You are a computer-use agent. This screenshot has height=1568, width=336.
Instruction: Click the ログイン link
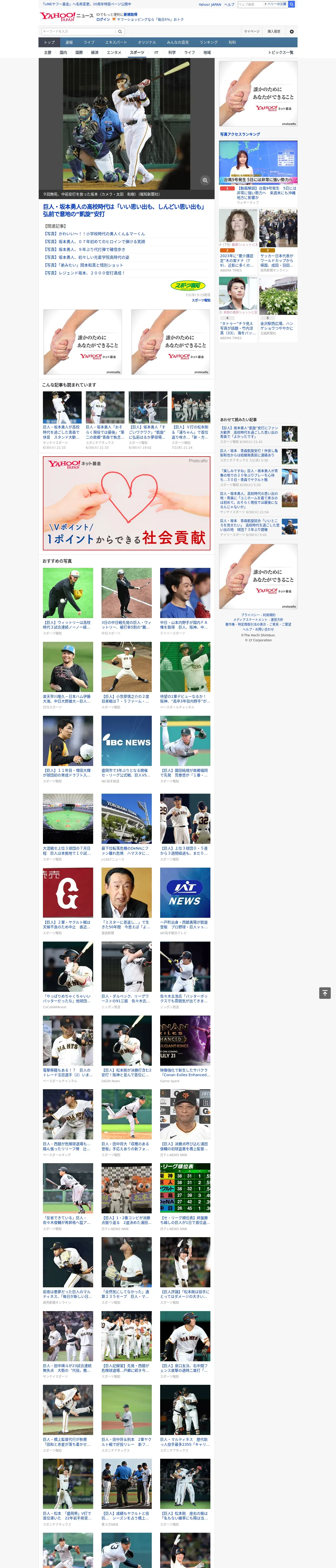pos(103,20)
